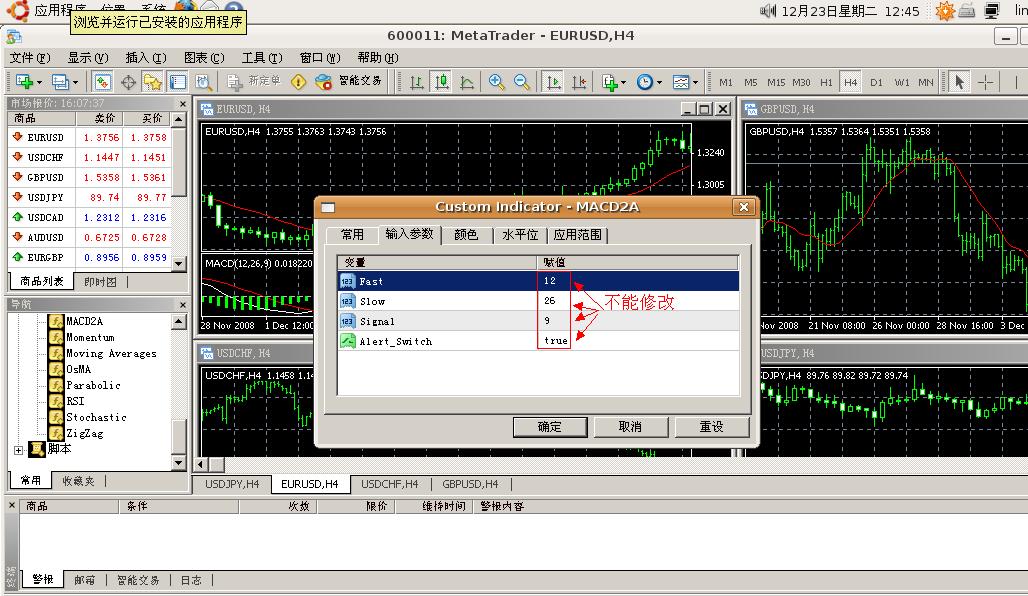Switch chart to candlesticks

442,82
